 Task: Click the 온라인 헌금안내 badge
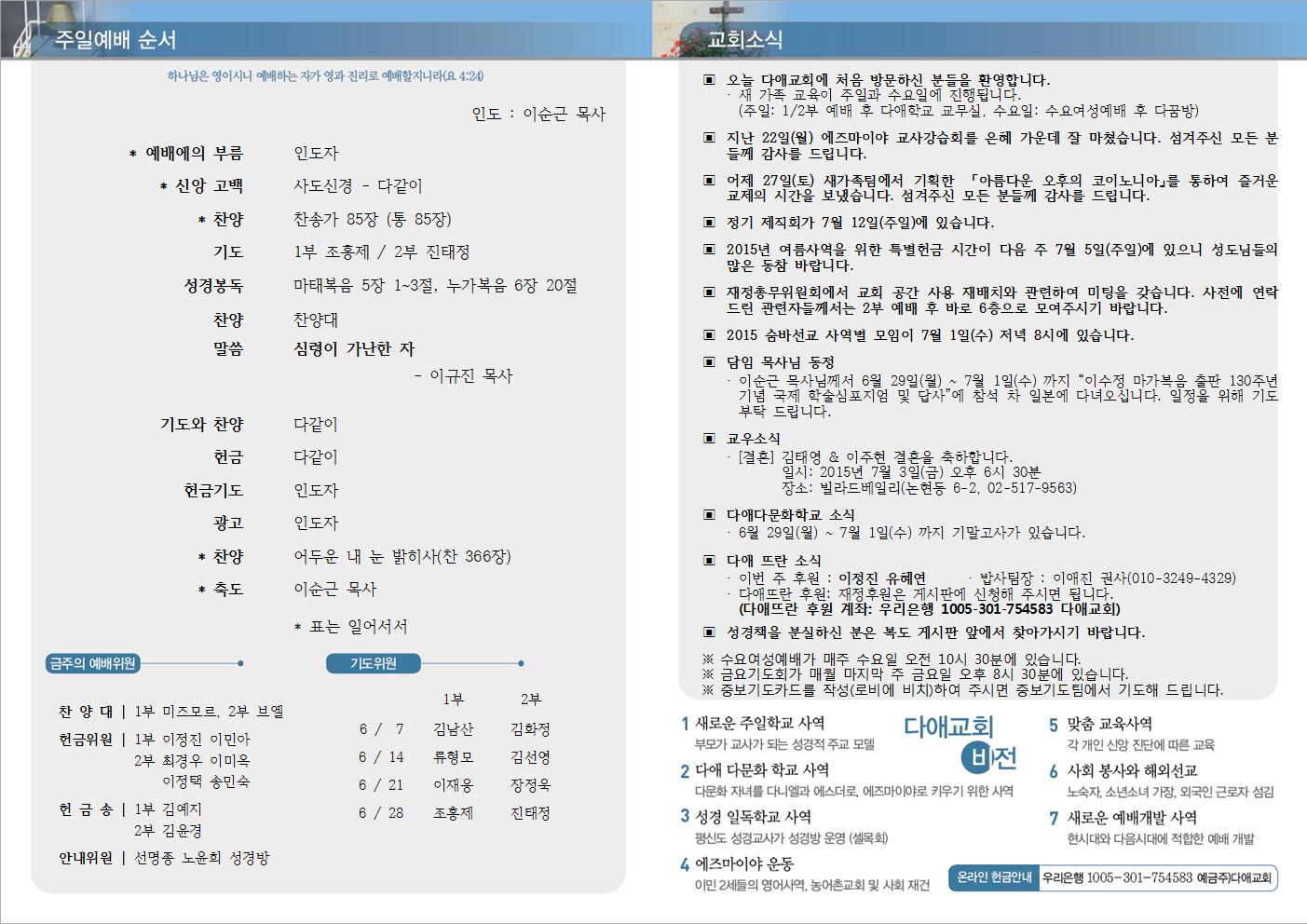click(x=994, y=877)
